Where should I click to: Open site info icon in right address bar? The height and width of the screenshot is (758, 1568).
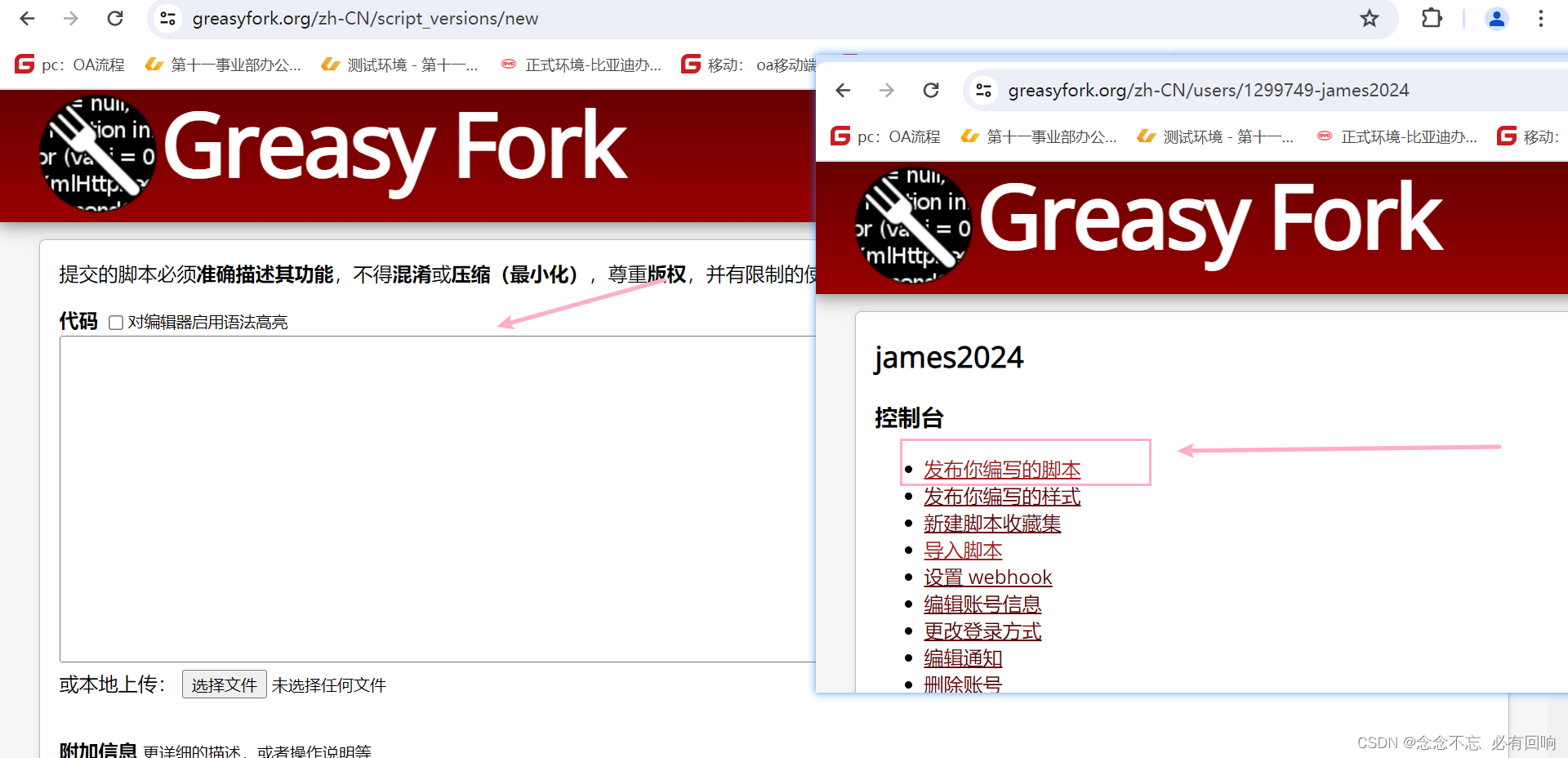click(x=984, y=90)
